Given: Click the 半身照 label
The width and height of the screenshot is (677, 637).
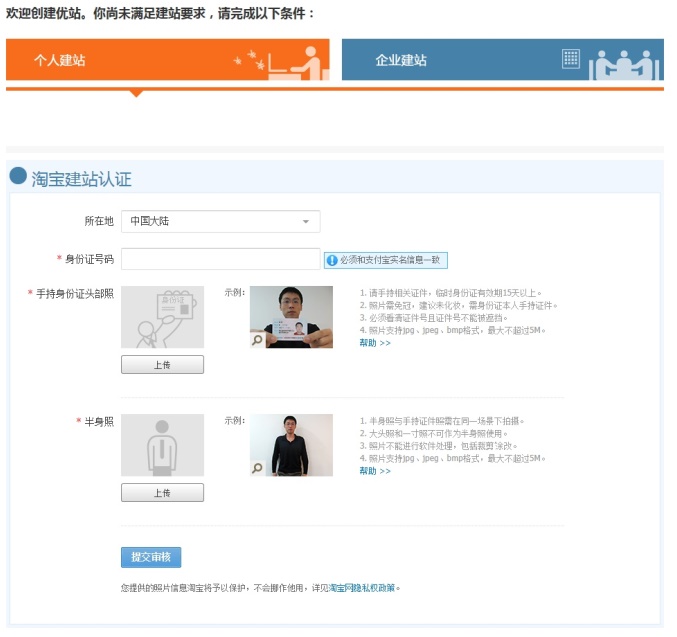Looking at the screenshot, I should (x=99, y=422).
